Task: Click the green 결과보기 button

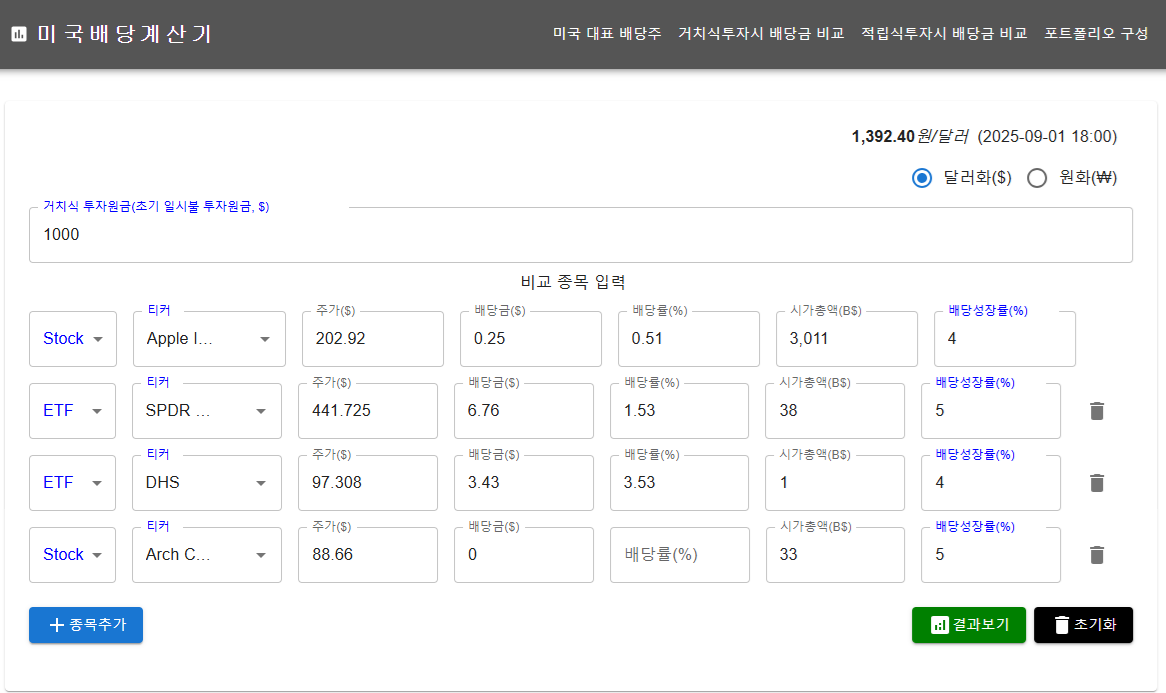Action: tap(968, 625)
